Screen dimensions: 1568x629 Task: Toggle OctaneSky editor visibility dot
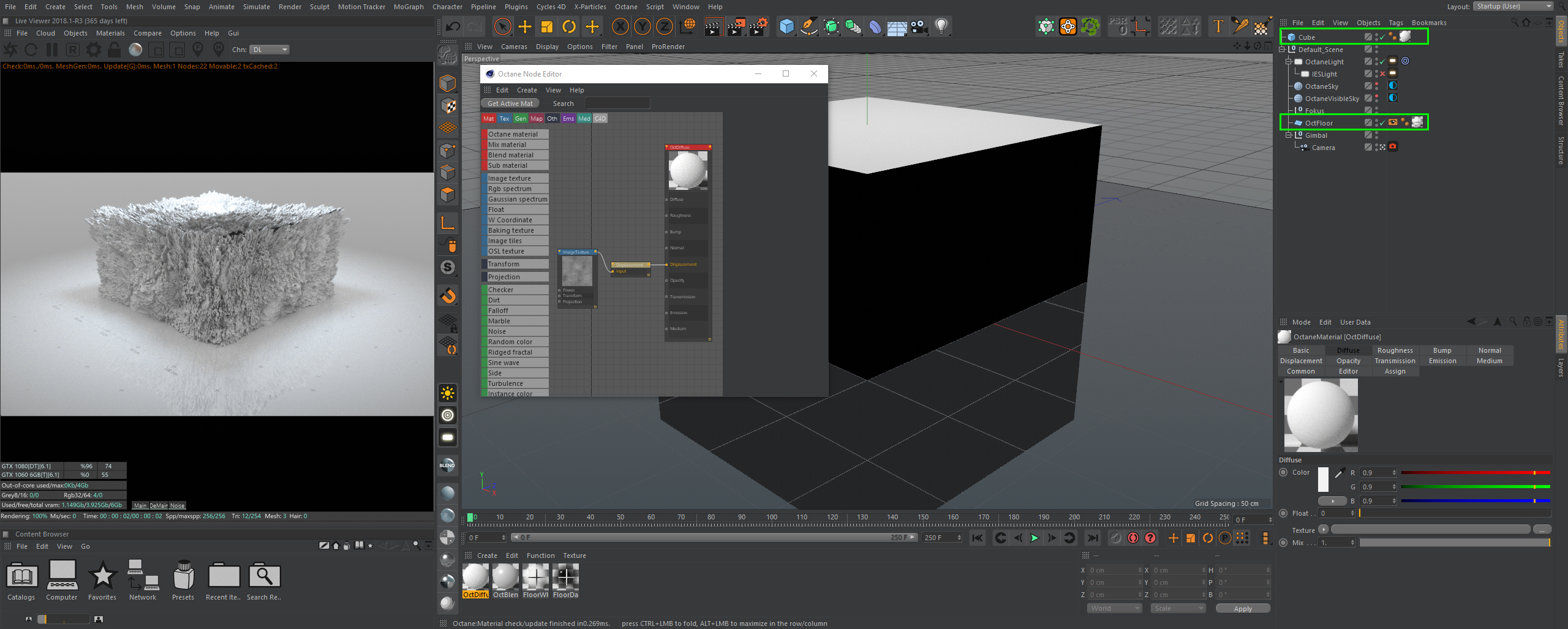pyautogui.click(x=1377, y=84)
